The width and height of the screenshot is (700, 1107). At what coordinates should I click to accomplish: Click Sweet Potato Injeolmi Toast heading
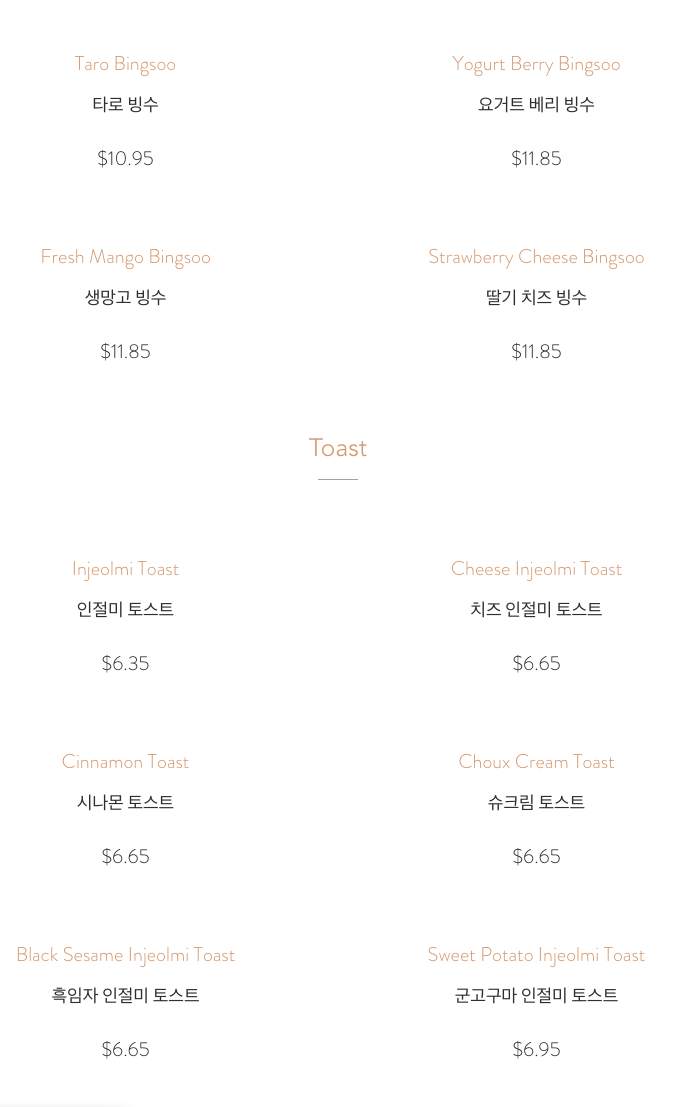pos(536,955)
